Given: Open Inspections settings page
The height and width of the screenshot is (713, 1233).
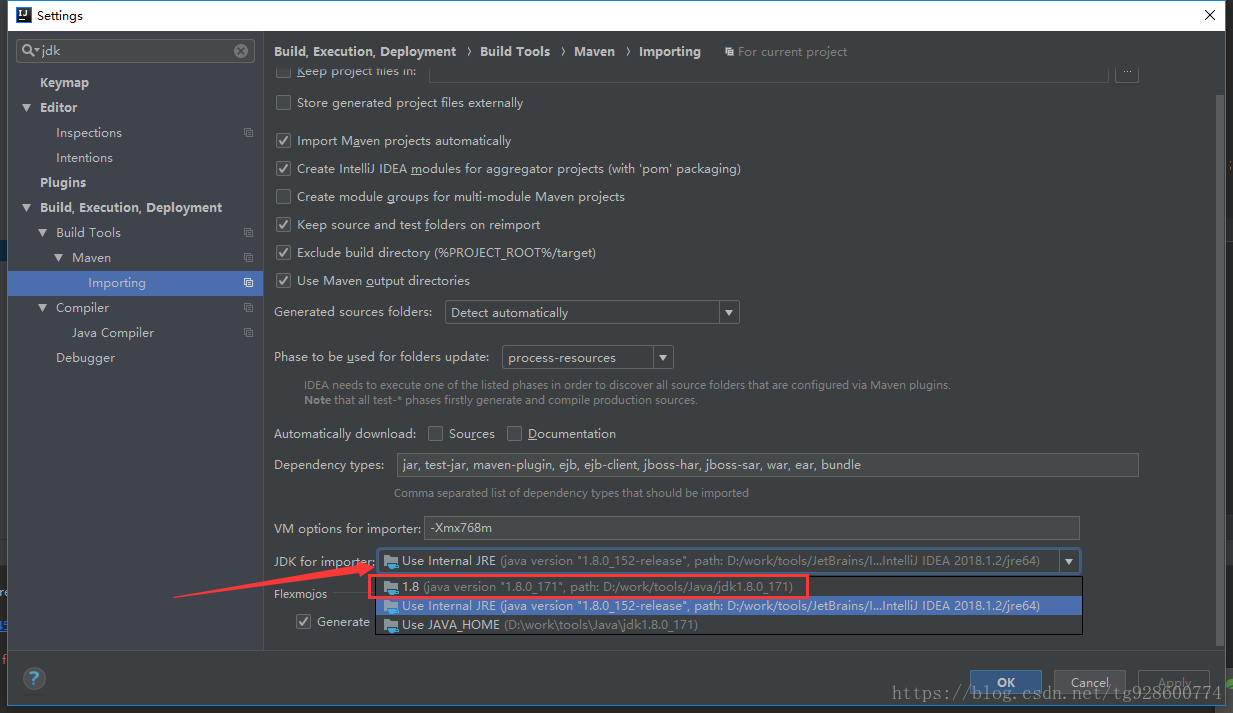Looking at the screenshot, I should coord(89,133).
